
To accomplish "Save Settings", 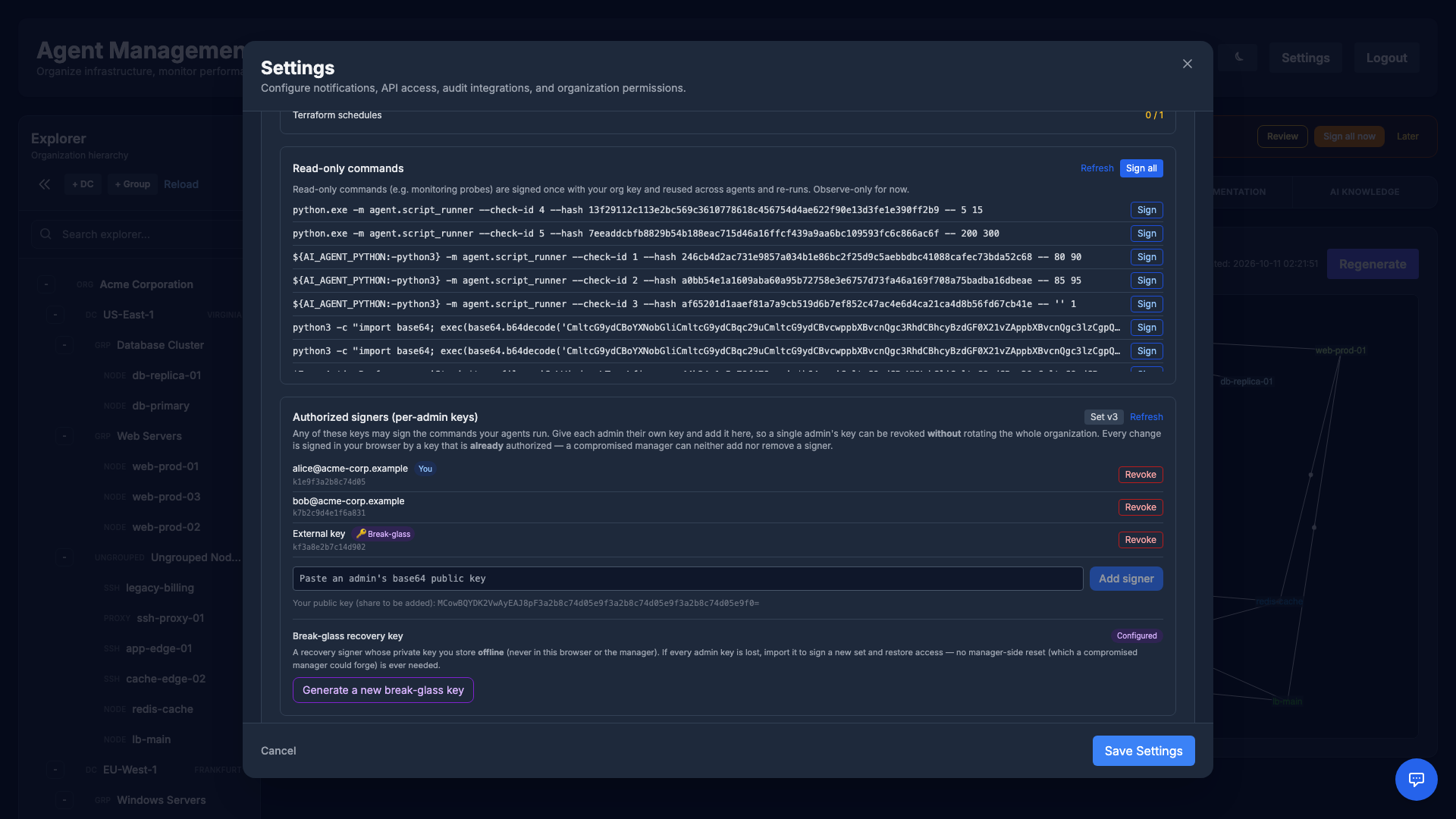I will 1144,751.
